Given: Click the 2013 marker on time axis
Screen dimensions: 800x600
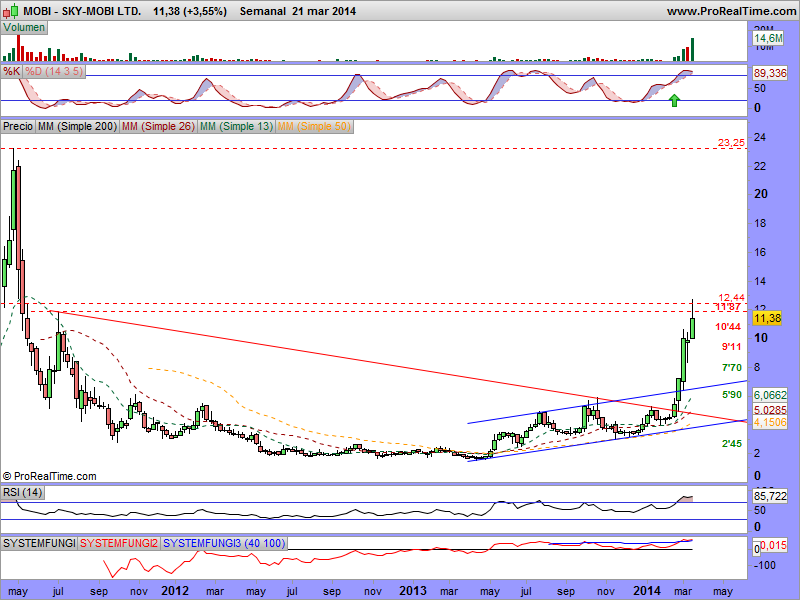Looking at the screenshot, I should 409,590.
